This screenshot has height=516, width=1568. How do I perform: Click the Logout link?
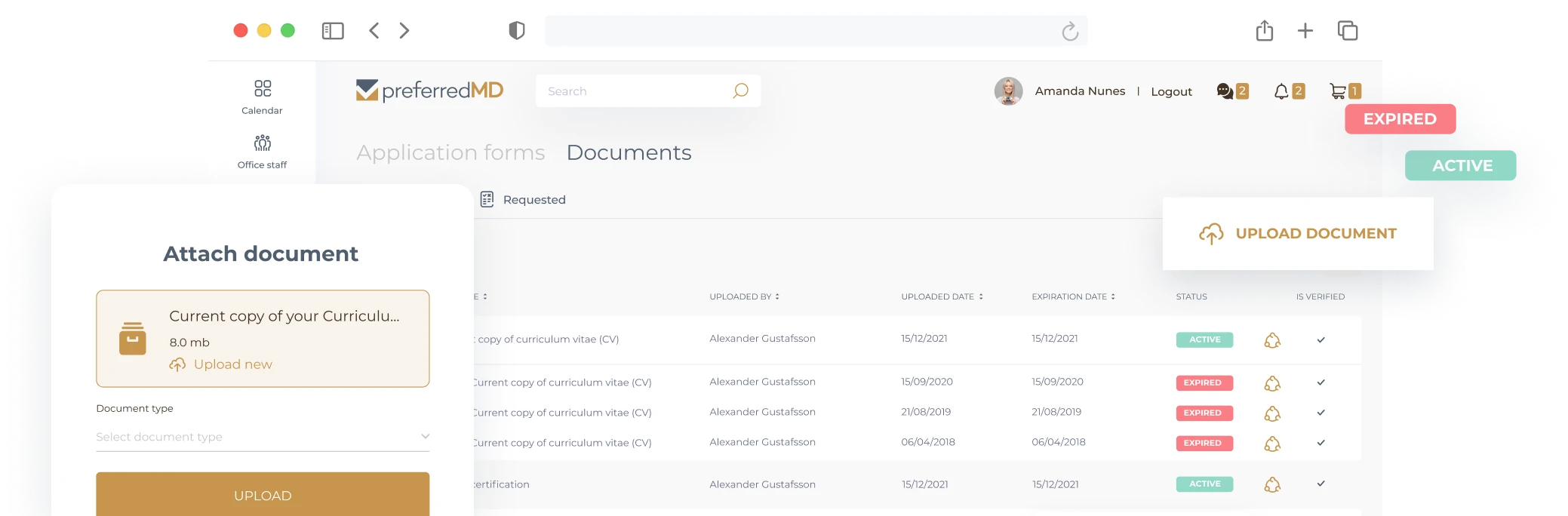click(x=1171, y=91)
